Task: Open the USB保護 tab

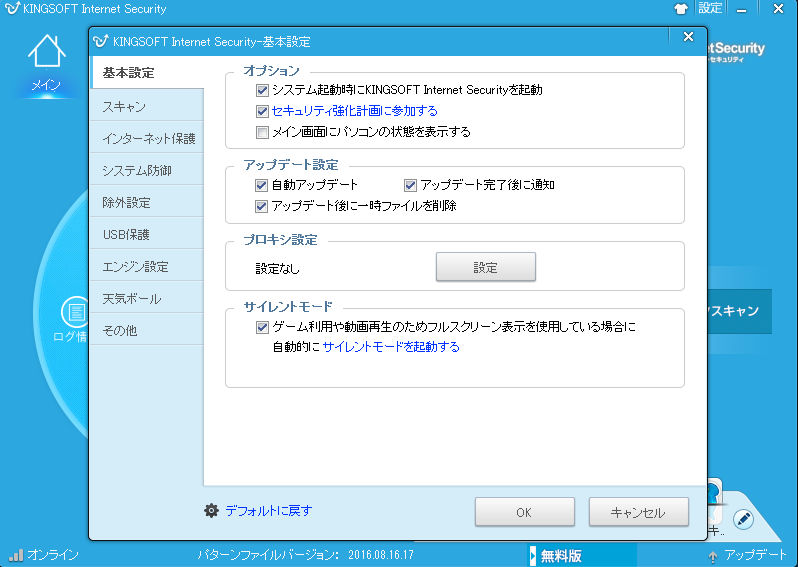Action: coord(147,235)
